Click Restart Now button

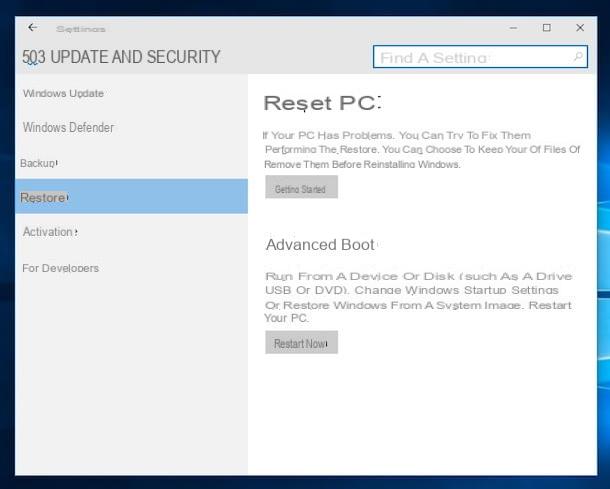301,342
